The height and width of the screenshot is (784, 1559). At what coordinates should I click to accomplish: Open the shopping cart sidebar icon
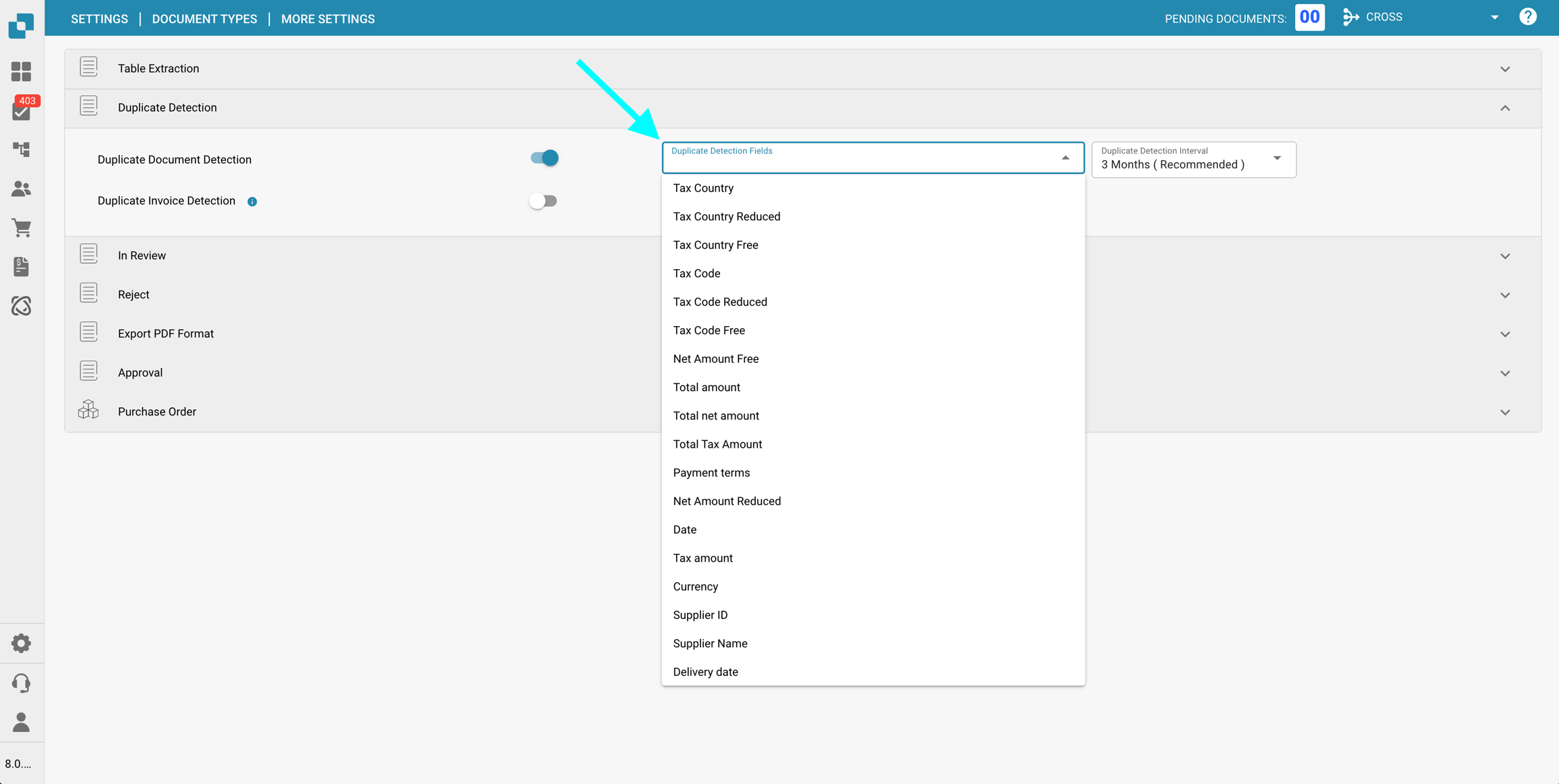pos(21,228)
